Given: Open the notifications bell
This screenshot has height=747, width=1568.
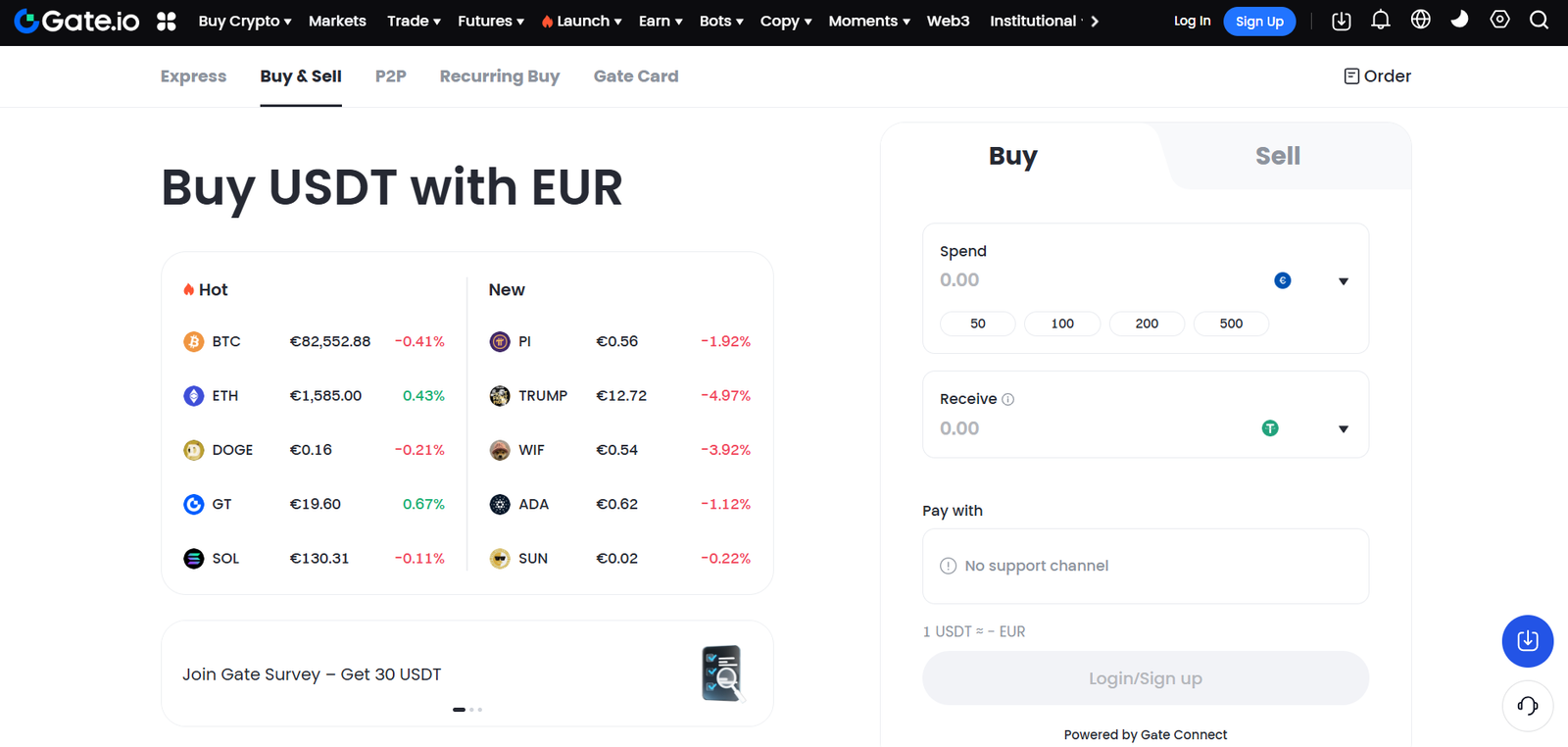Looking at the screenshot, I should (x=1381, y=21).
